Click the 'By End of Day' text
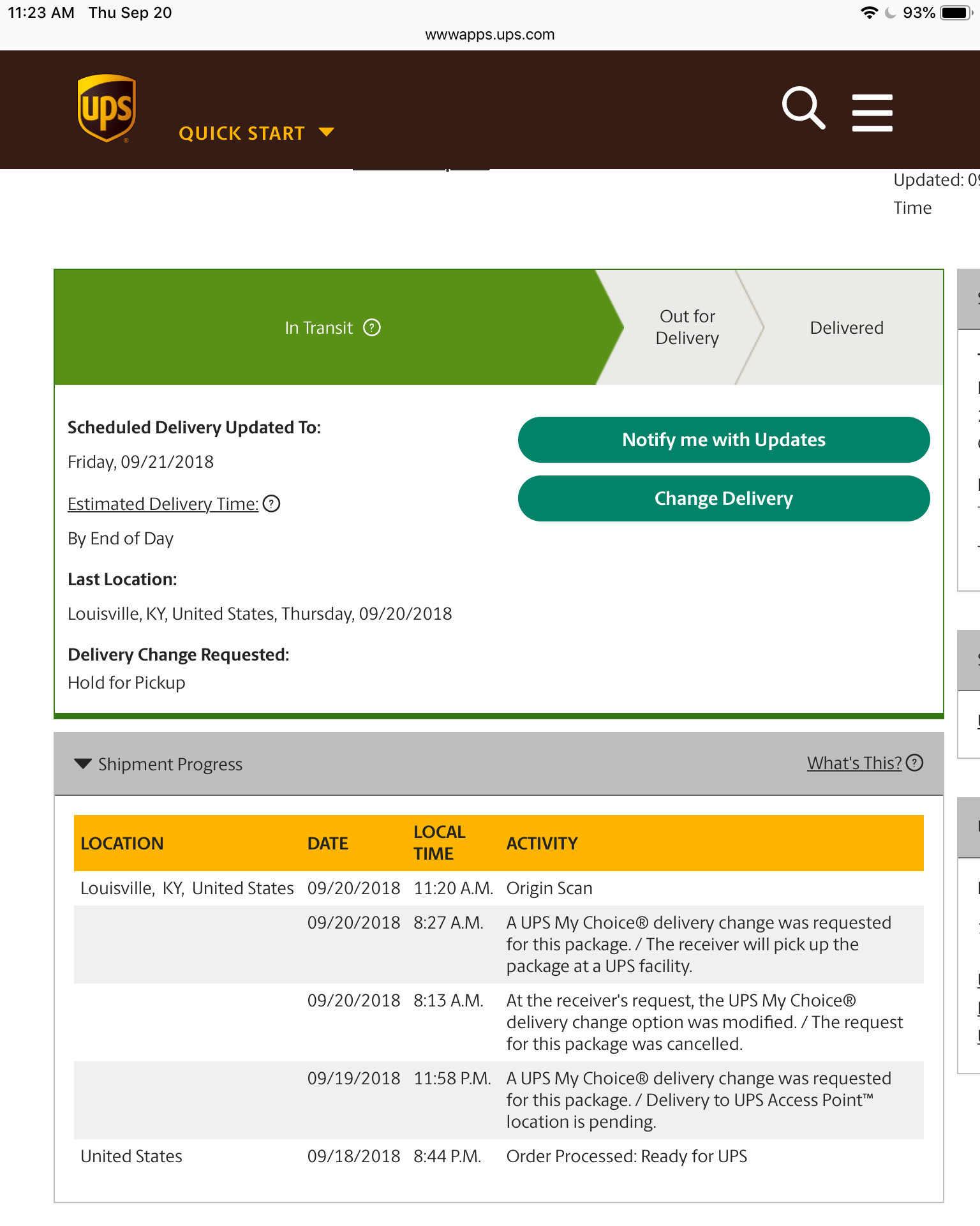The width and height of the screenshot is (980, 1226). pyautogui.click(x=121, y=538)
